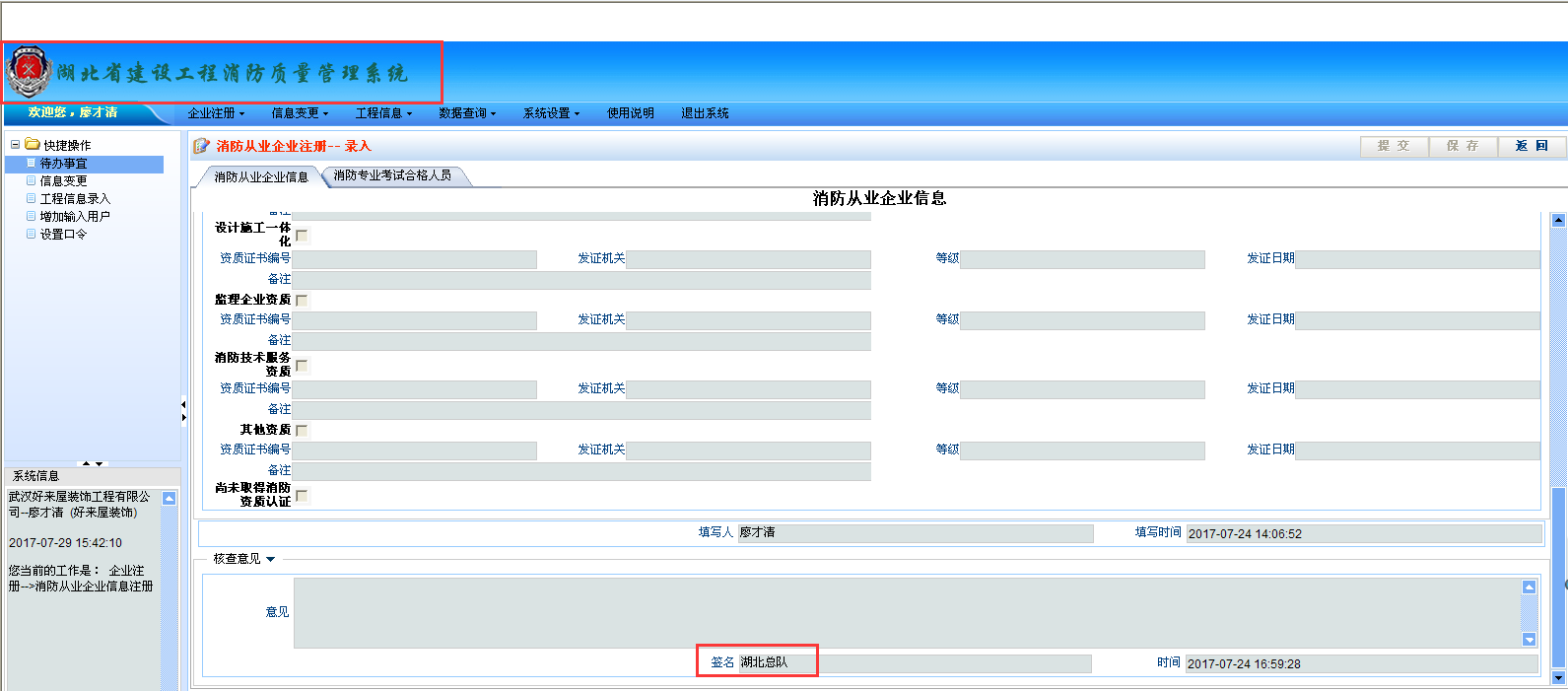The width and height of the screenshot is (1568, 691).
Task: Toggle the 设计施工一体化 checkbox
Action: coord(303,236)
